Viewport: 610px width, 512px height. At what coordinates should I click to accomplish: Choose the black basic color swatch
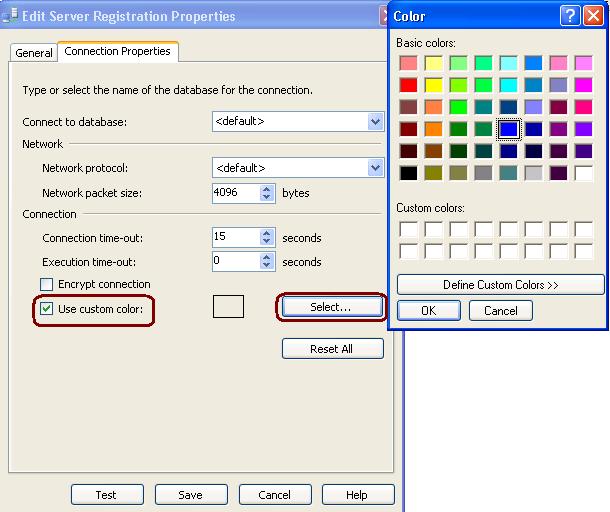[408, 173]
